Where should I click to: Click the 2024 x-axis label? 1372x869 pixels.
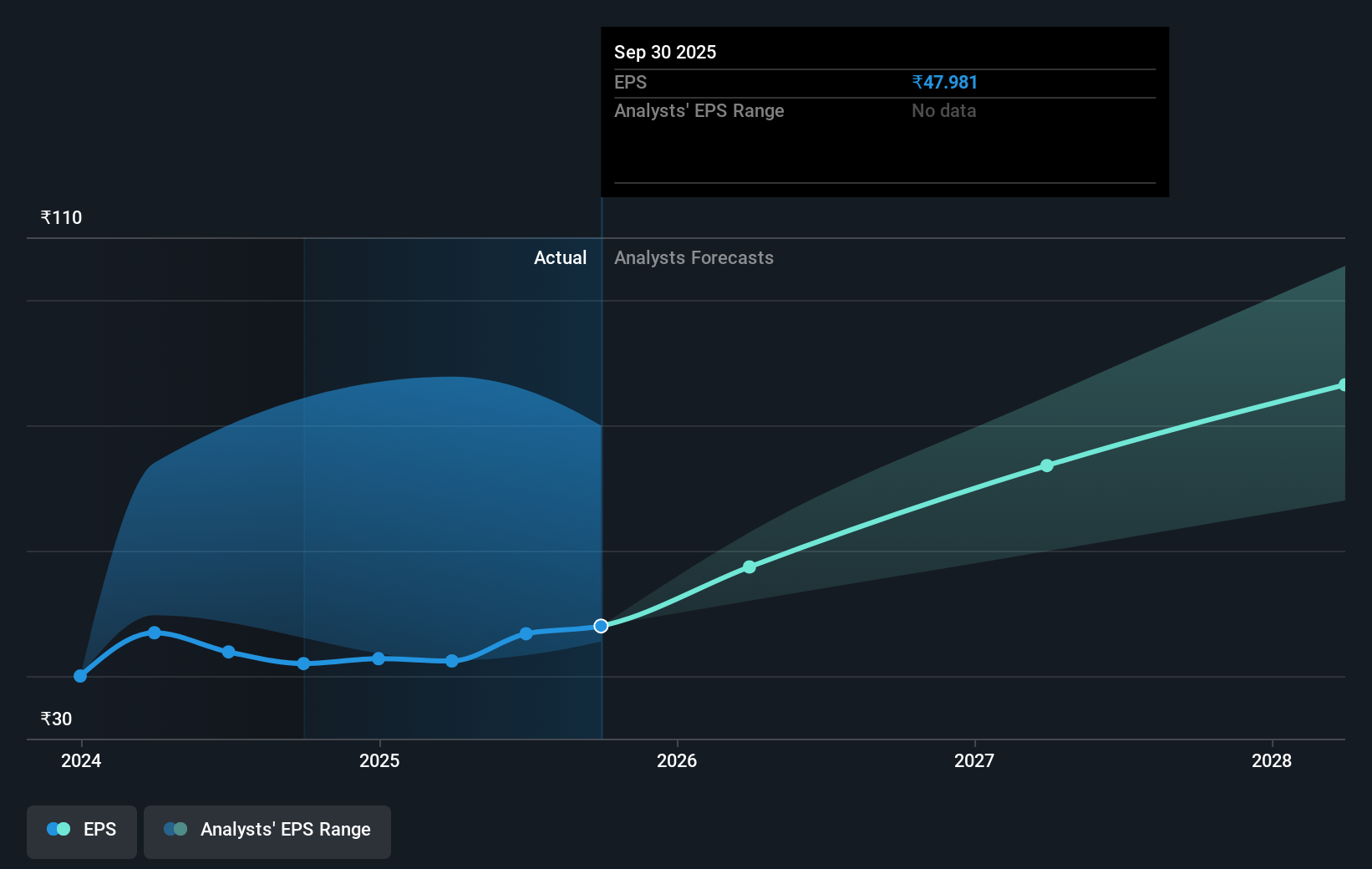(81, 761)
